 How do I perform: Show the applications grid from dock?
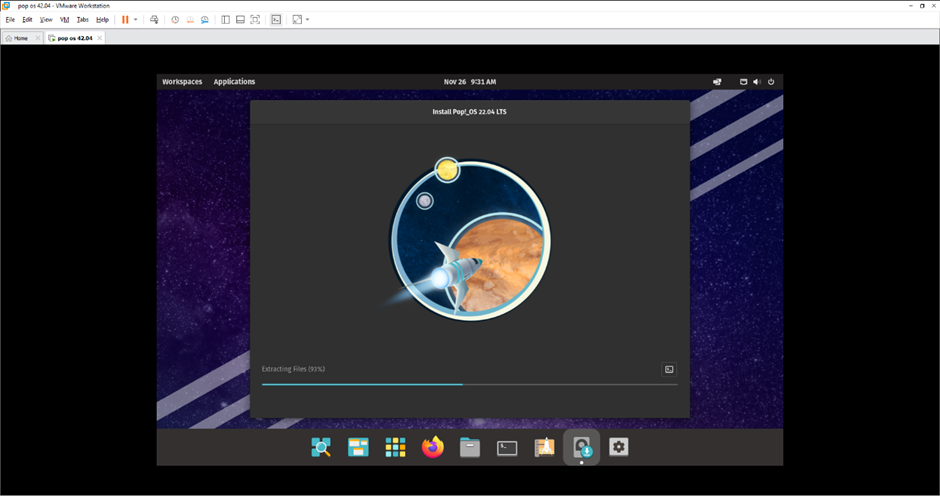pyautogui.click(x=396, y=447)
